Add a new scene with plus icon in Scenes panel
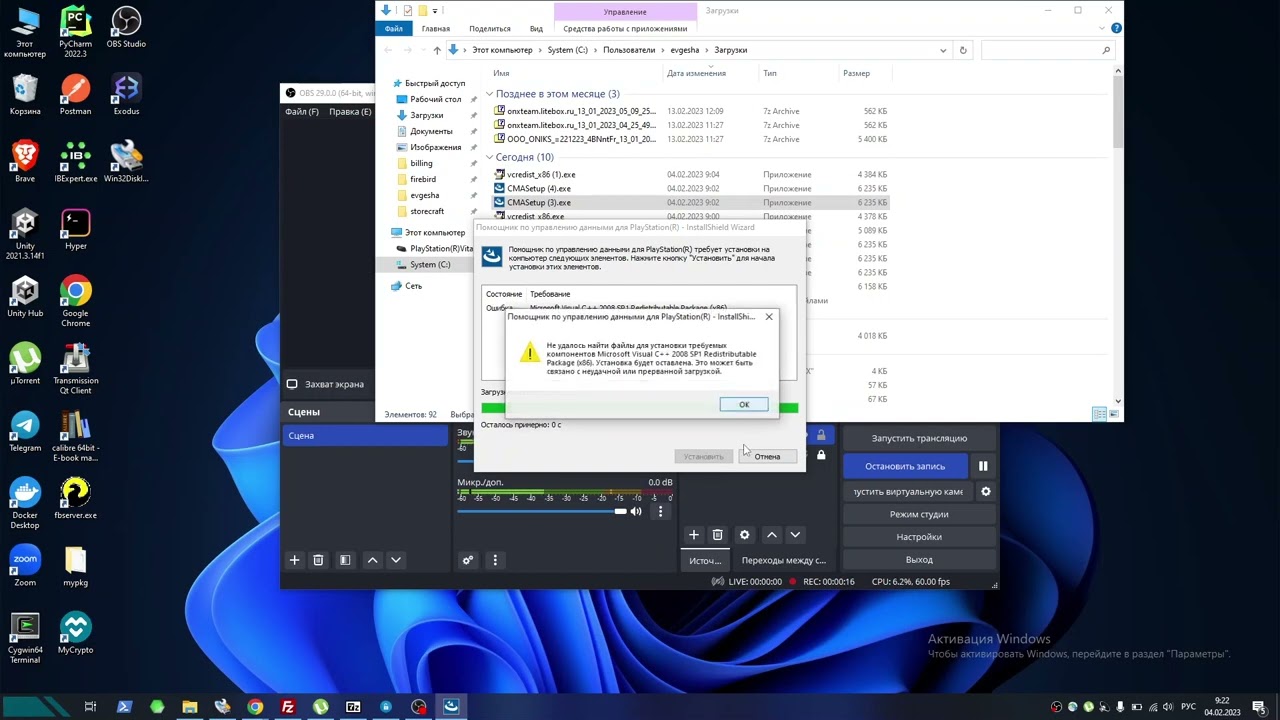Image resolution: width=1280 pixels, height=720 pixels. (x=294, y=560)
